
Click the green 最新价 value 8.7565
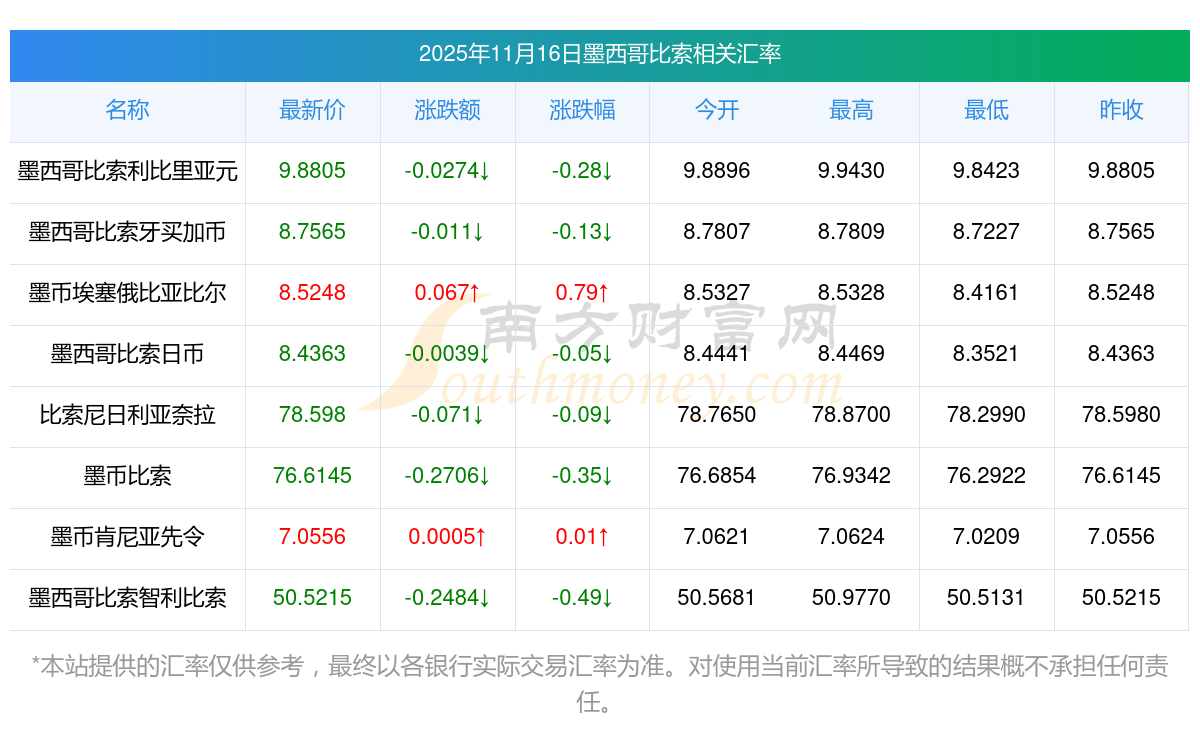[x=313, y=232]
